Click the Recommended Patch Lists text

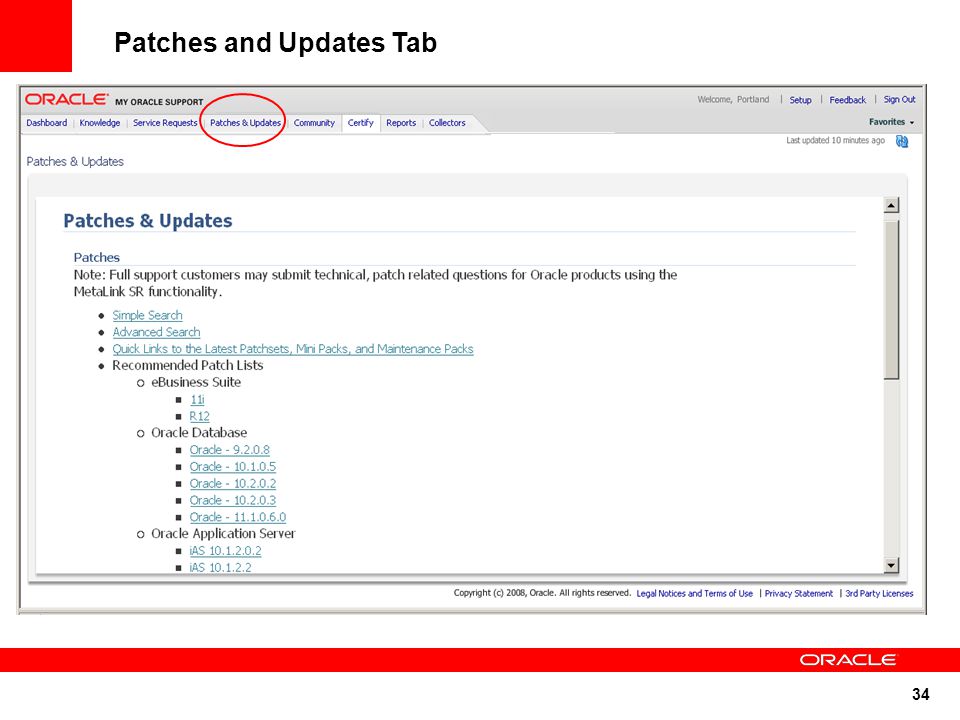[187, 366]
